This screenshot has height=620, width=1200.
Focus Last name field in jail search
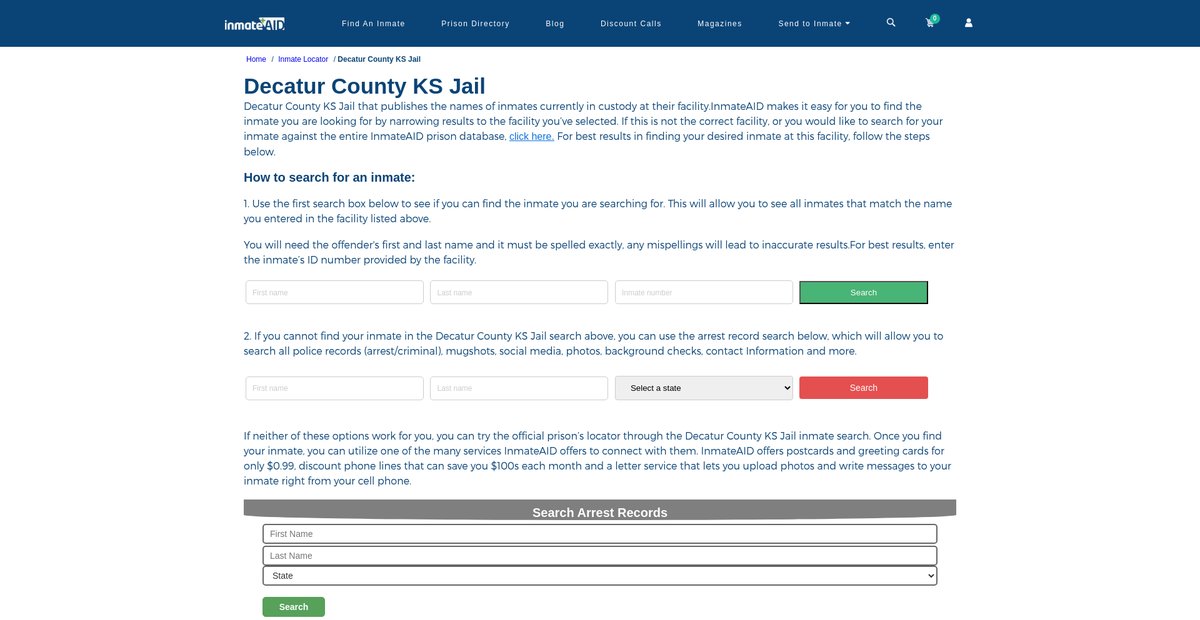[519, 292]
